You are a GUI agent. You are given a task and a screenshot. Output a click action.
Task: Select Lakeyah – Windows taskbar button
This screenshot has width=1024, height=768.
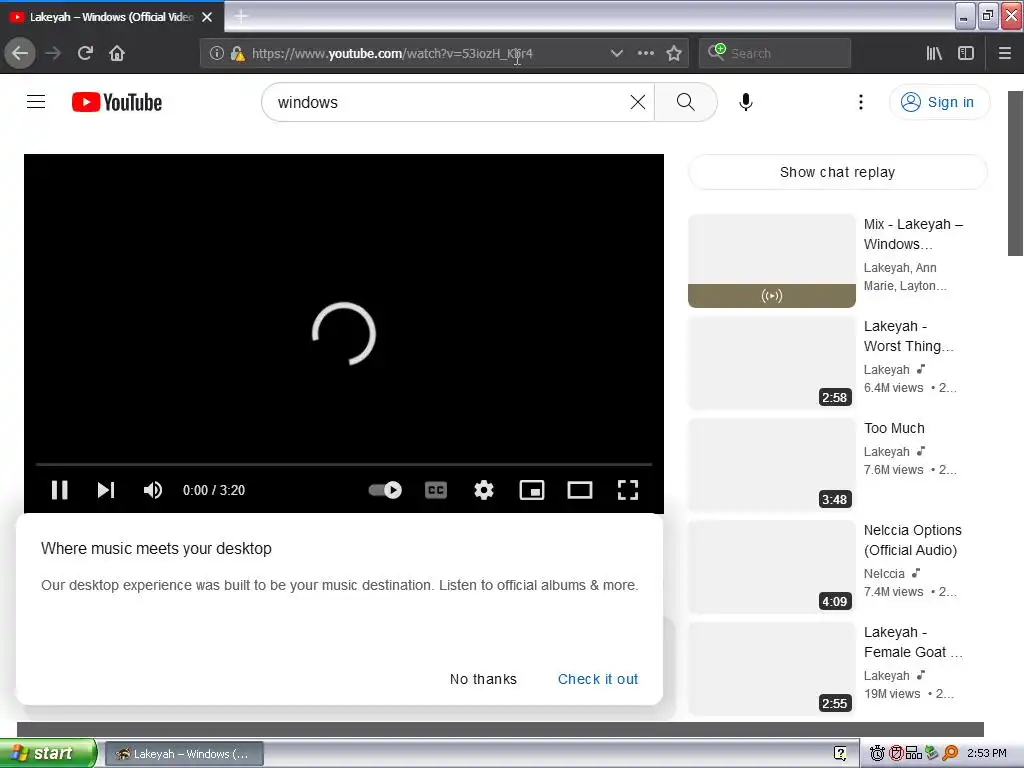[184, 754]
